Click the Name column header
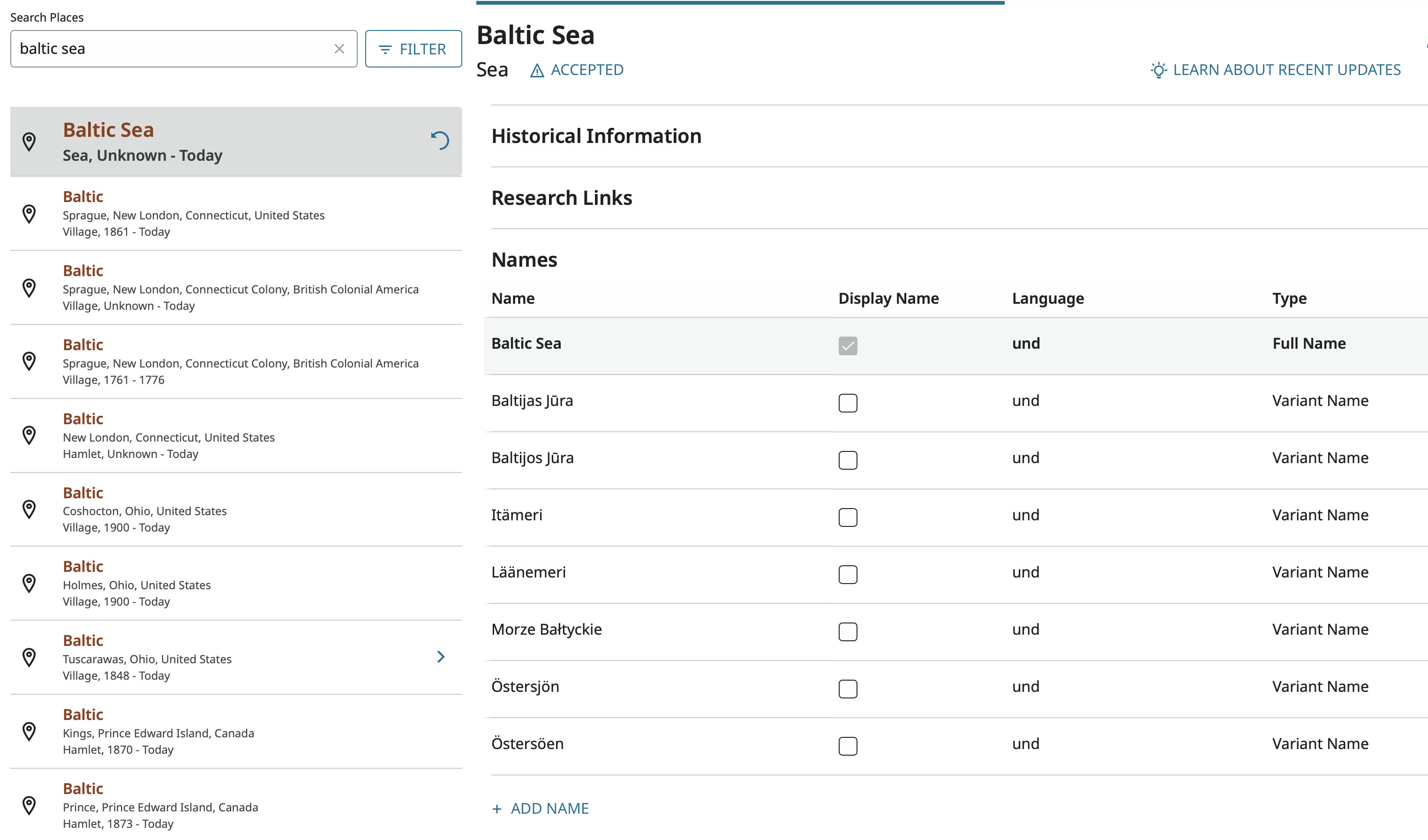This screenshot has width=1428, height=840. click(513, 298)
